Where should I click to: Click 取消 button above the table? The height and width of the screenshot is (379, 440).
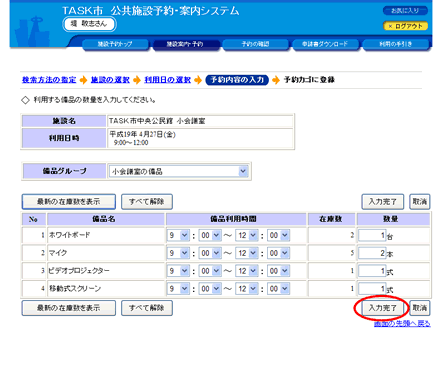[x=420, y=202]
